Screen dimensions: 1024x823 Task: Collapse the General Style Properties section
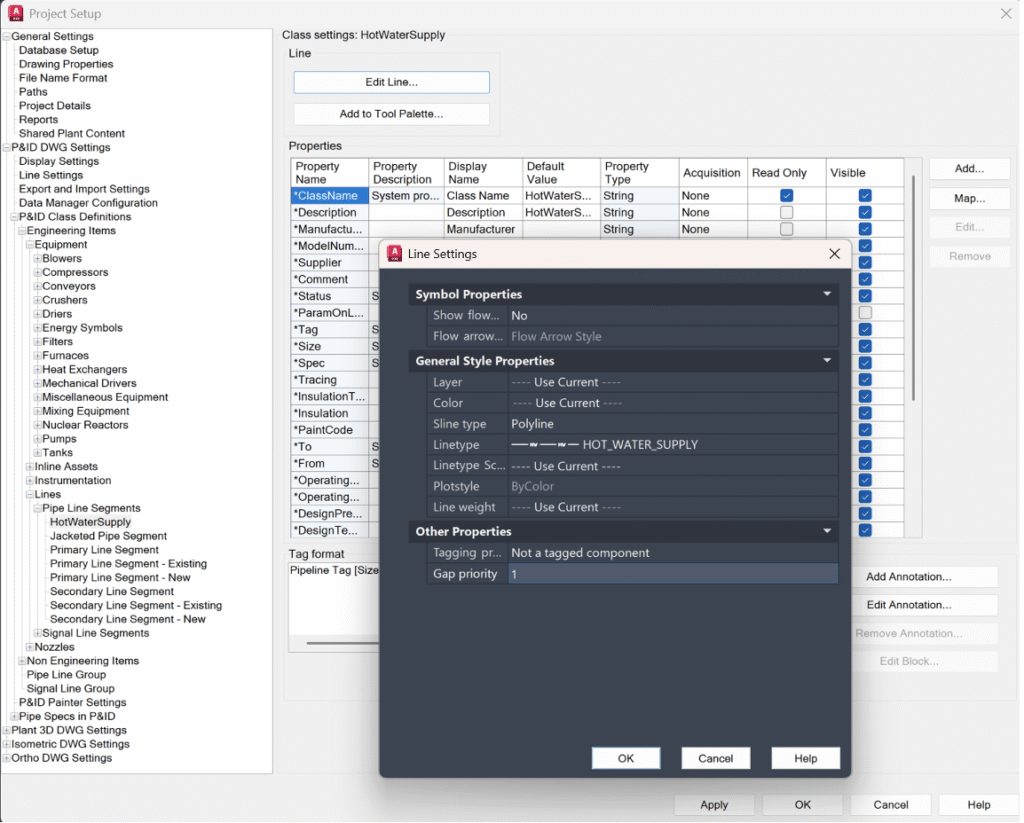(x=827, y=361)
